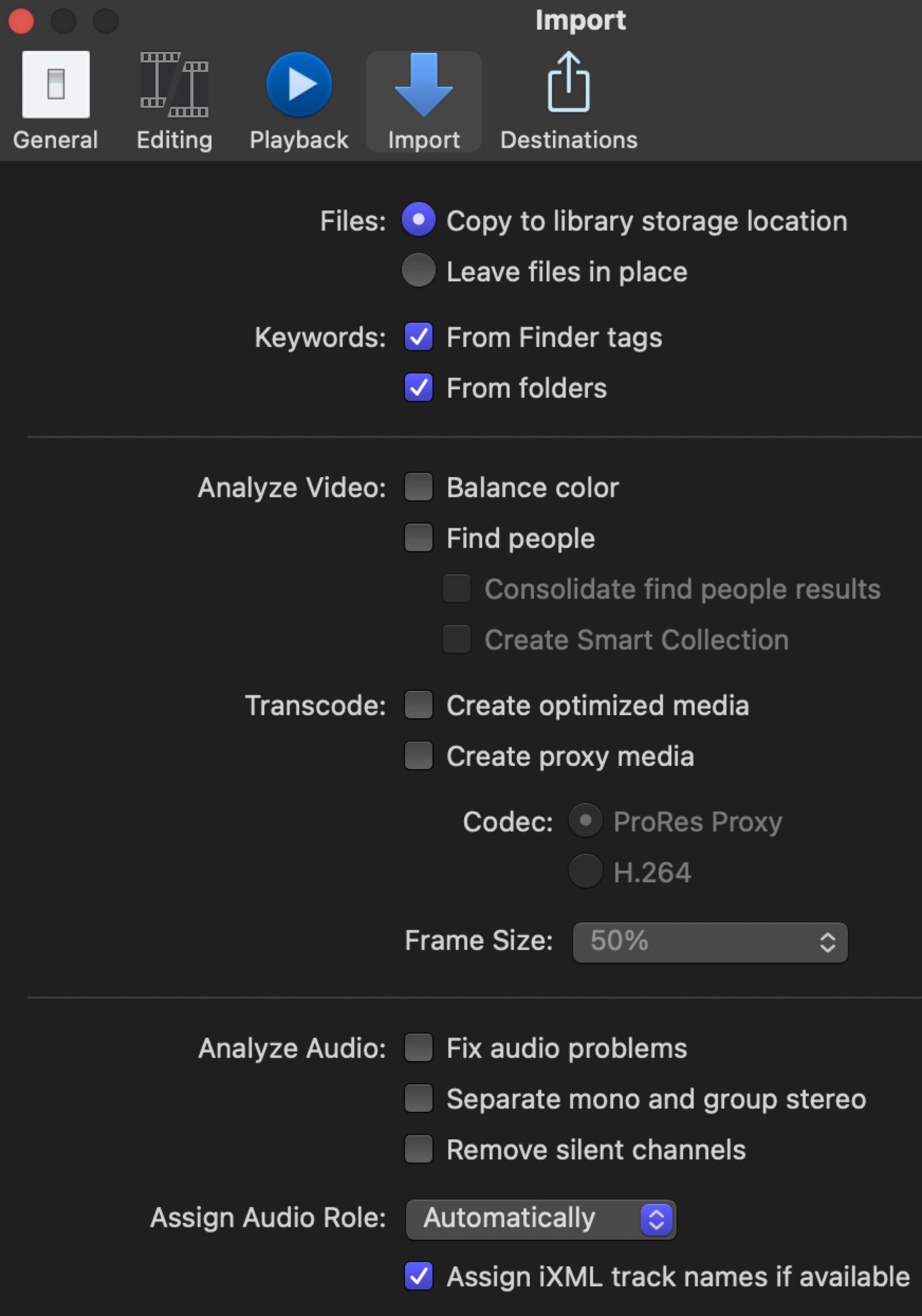Image resolution: width=922 pixels, height=1316 pixels.
Task: Open the Destinations preferences pane
Action: pos(569,100)
